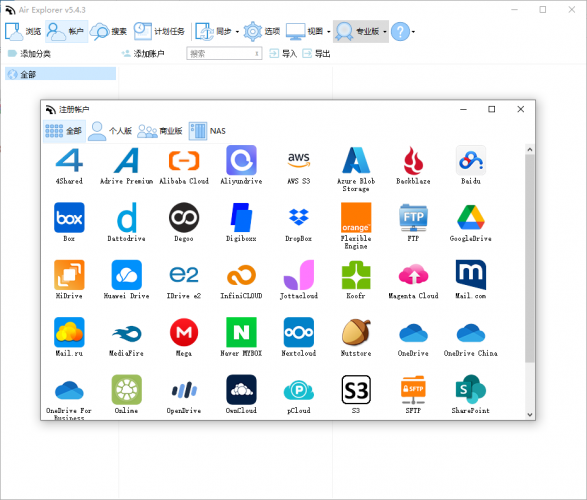Choose the Naver MYBOX icon
This screenshot has width=587, height=500.
coord(241,332)
